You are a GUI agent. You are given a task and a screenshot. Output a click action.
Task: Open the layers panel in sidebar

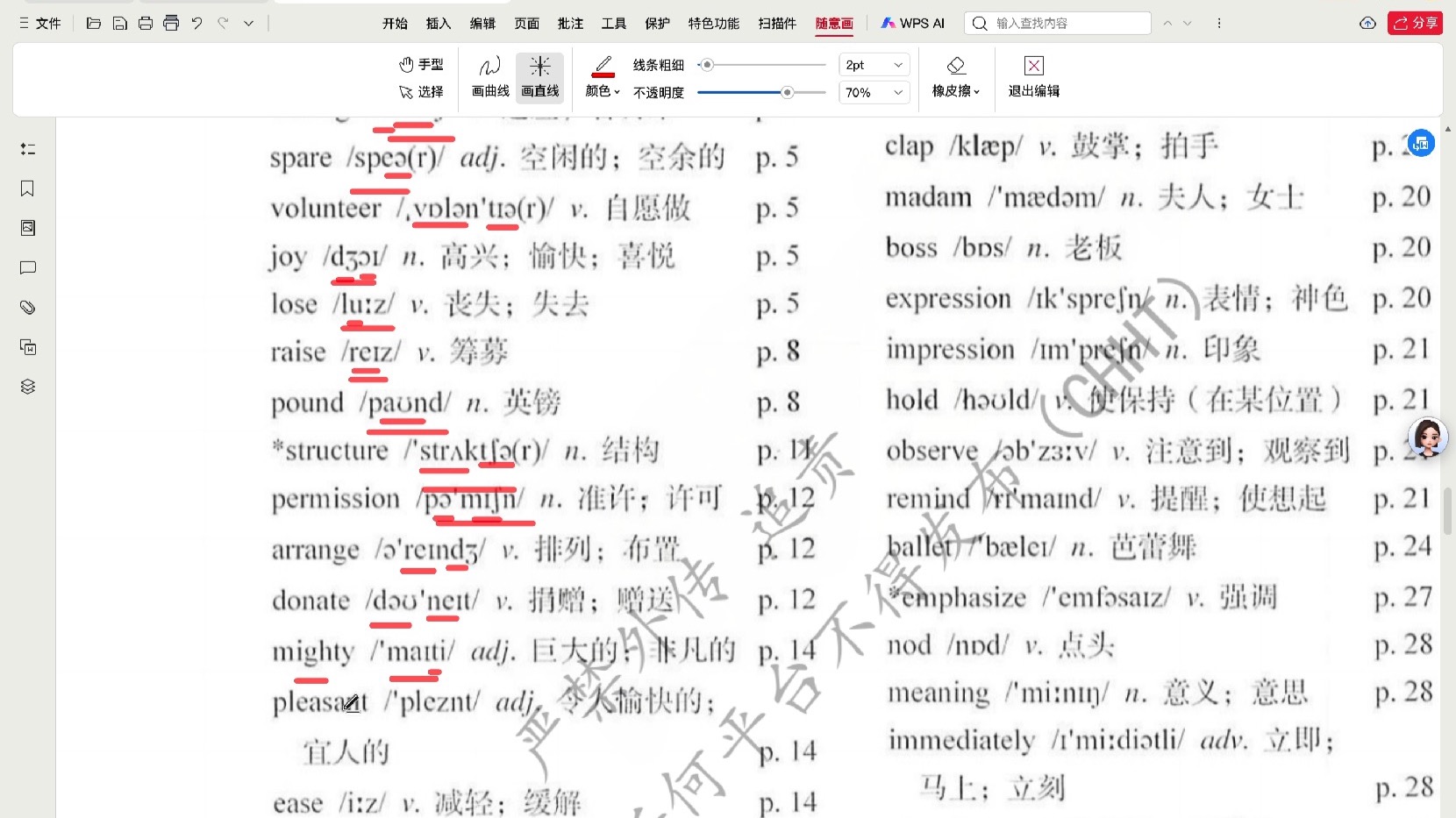[28, 387]
